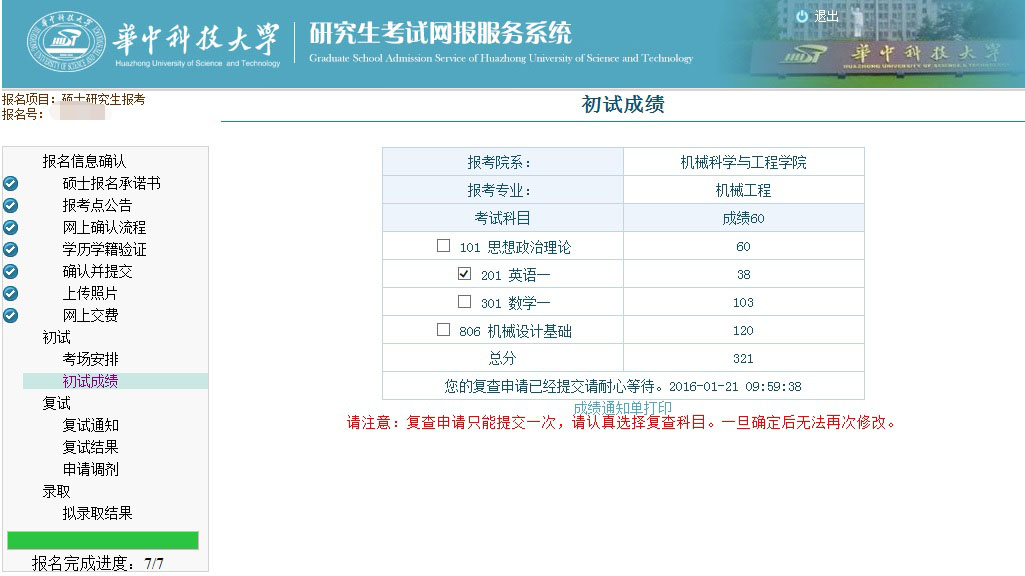This screenshot has width=1025, height=576.
Task: Click checkmark icon beside 硕士报名承诺书
Action: pyautogui.click(x=11, y=184)
